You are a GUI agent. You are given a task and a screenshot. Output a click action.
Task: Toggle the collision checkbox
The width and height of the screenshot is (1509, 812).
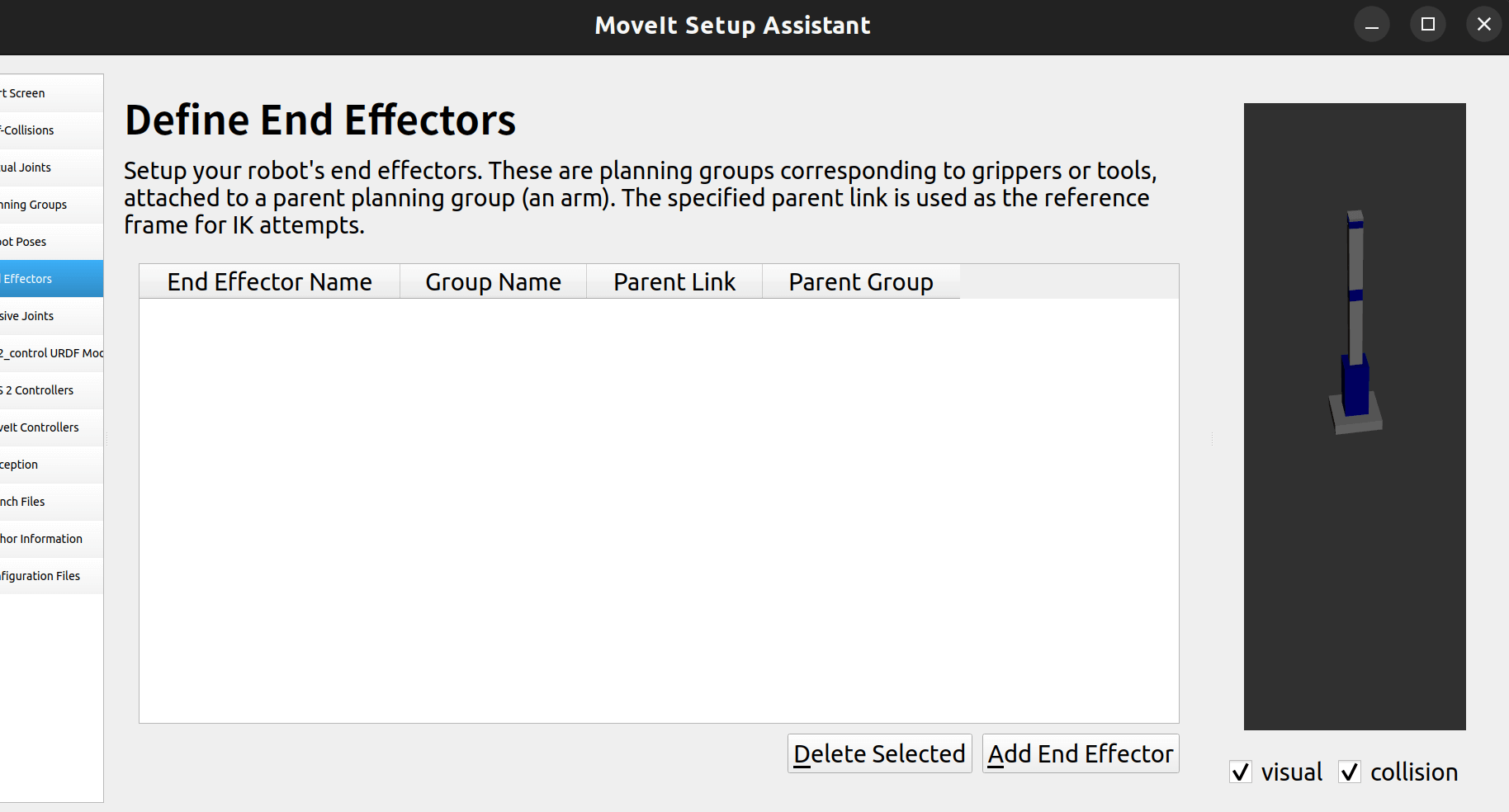tap(1350, 772)
